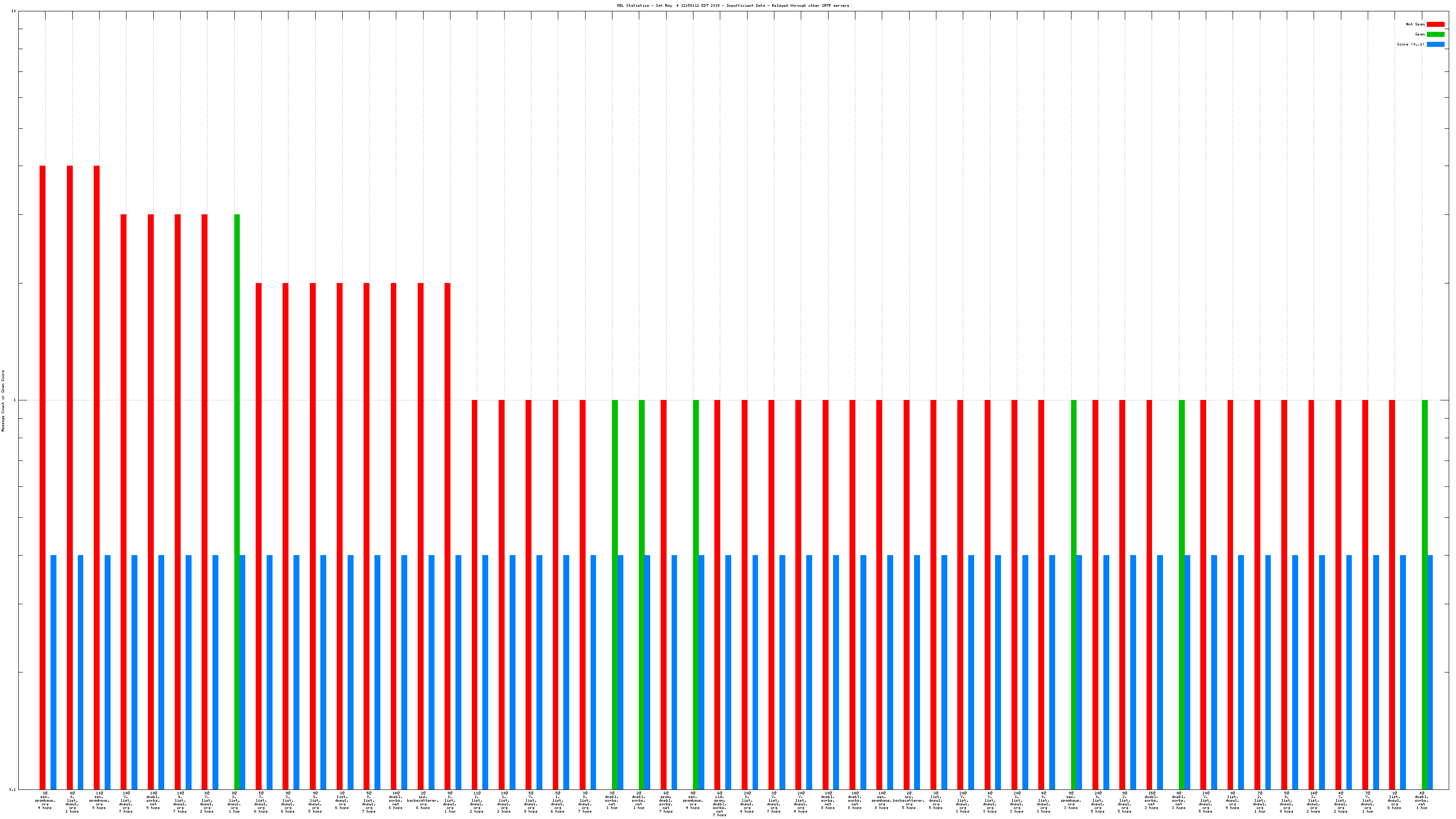Click the '2@ ips.backscatterer.org 6 hops' x-axis label
The height and width of the screenshot is (819, 1456).
click(422, 801)
